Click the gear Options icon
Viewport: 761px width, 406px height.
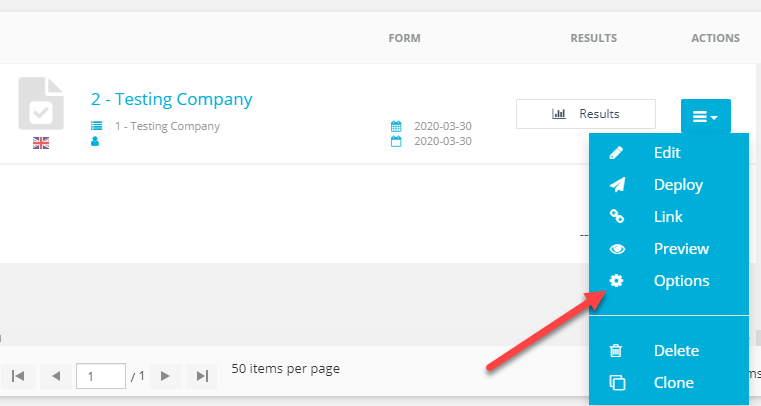coord(616,280)
